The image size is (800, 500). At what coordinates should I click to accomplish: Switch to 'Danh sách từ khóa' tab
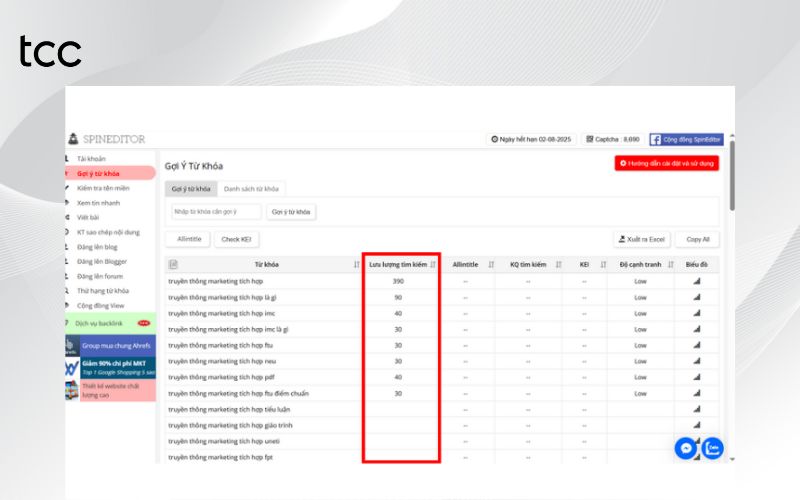(x=252, y=188)
